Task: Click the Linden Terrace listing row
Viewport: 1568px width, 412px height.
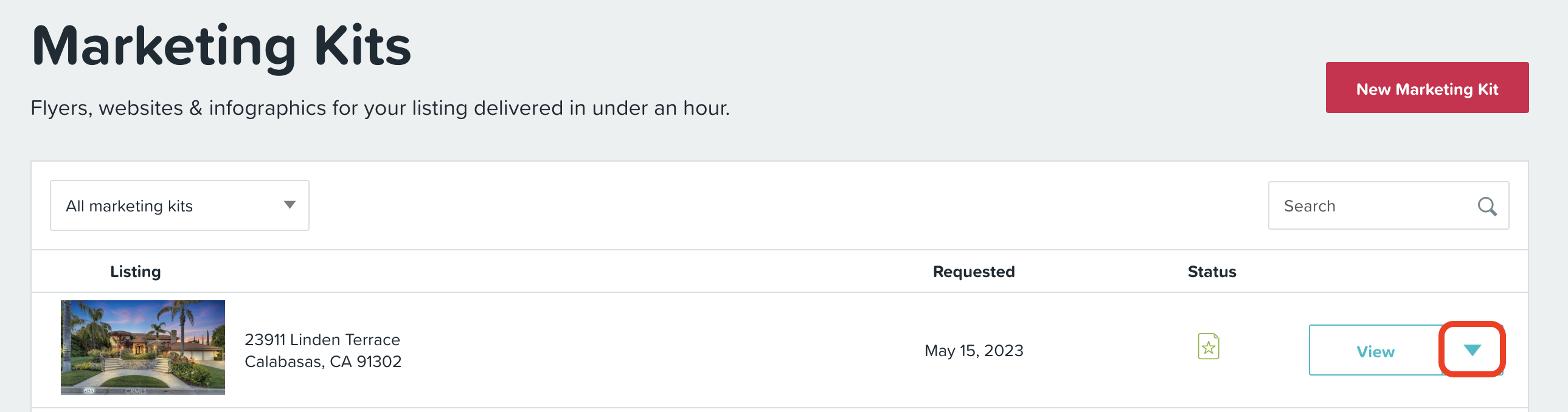Action: 779,350
